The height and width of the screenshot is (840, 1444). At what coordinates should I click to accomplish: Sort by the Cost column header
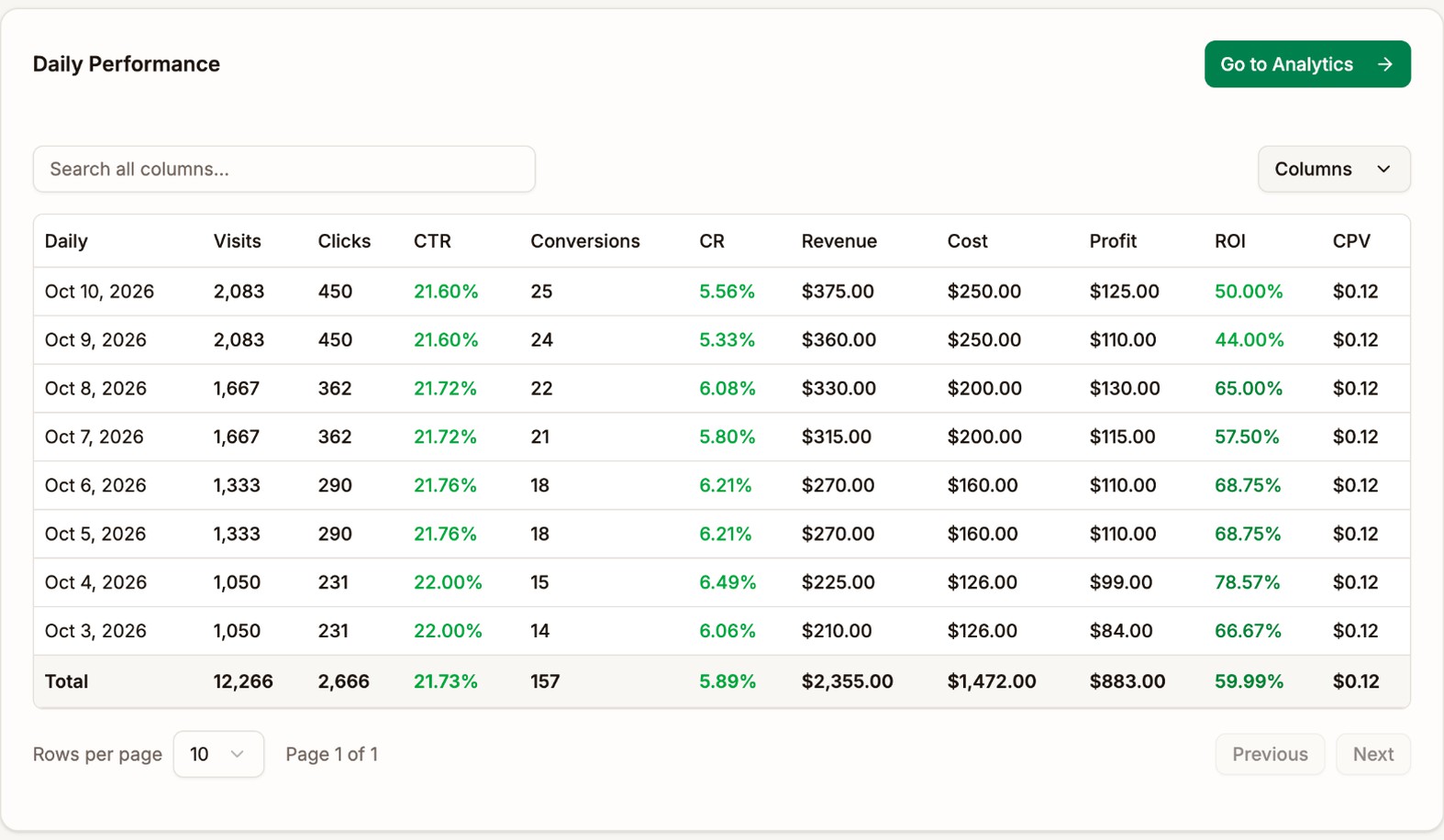point(968,241)
